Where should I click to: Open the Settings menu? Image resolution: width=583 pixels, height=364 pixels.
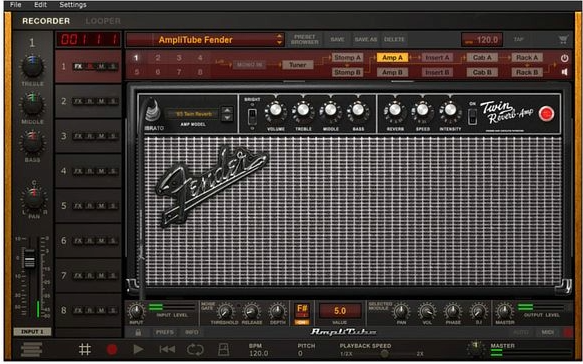(x=73, y=5)
